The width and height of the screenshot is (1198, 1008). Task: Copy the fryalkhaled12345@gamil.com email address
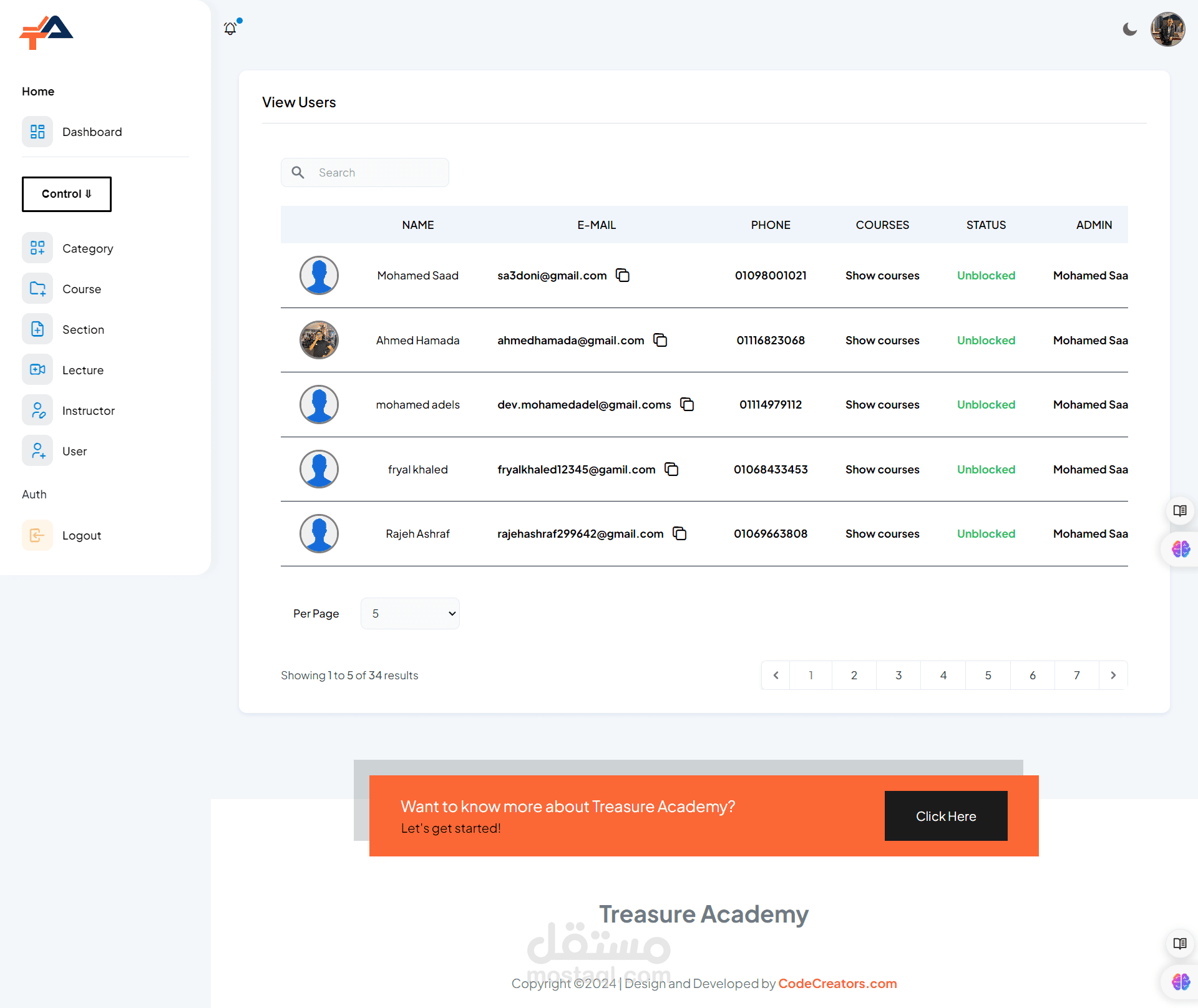671,469
